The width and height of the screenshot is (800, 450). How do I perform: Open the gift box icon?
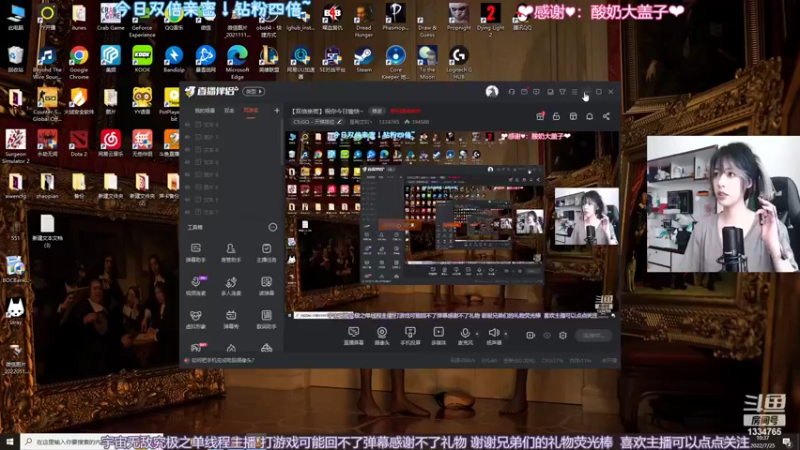tap(540, 116)
